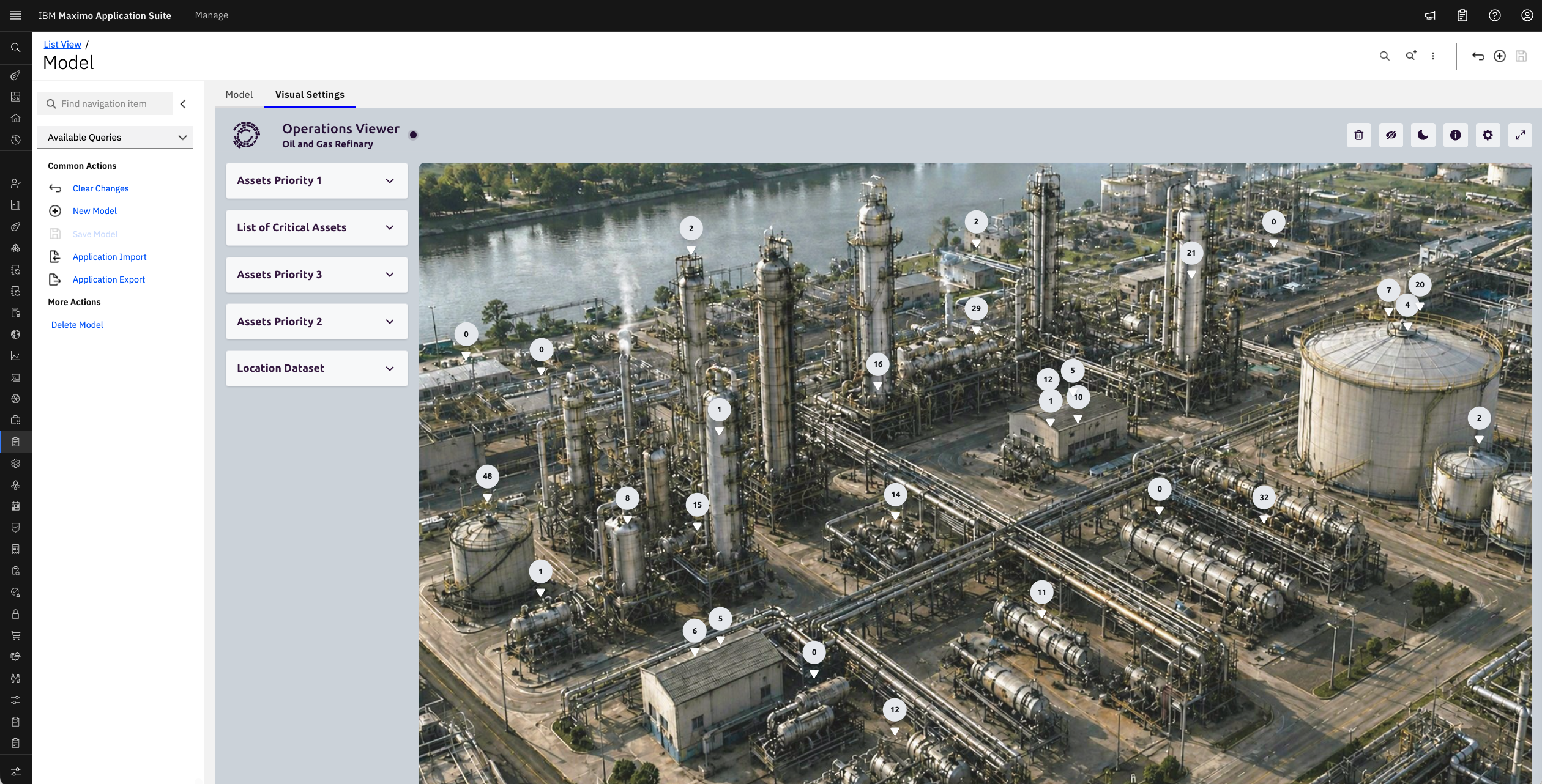
Task: Open the info icon in Operations Viewer
Action: pyautogui.click(x=1456, y=135)
